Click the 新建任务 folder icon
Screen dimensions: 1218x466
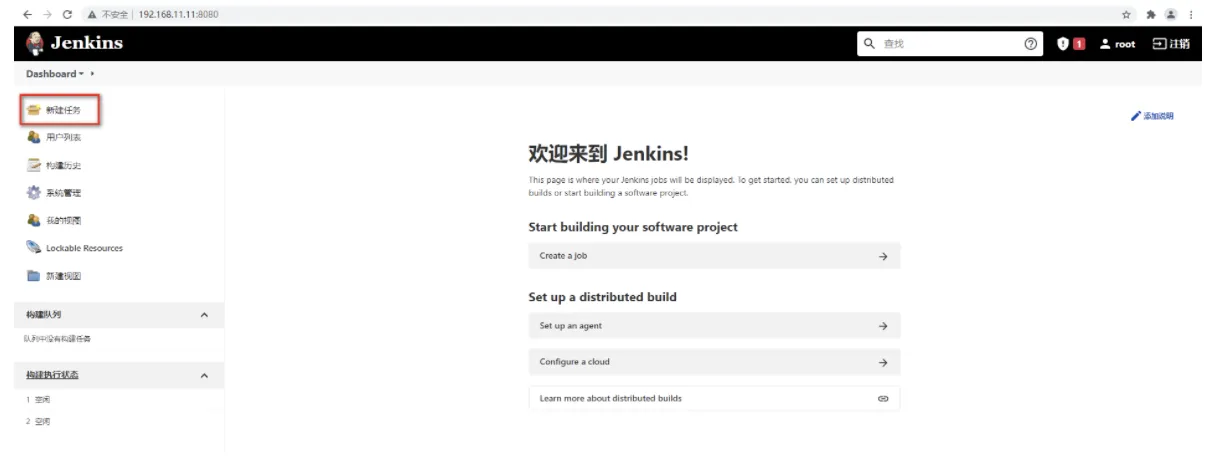click(x=34, y=110)
